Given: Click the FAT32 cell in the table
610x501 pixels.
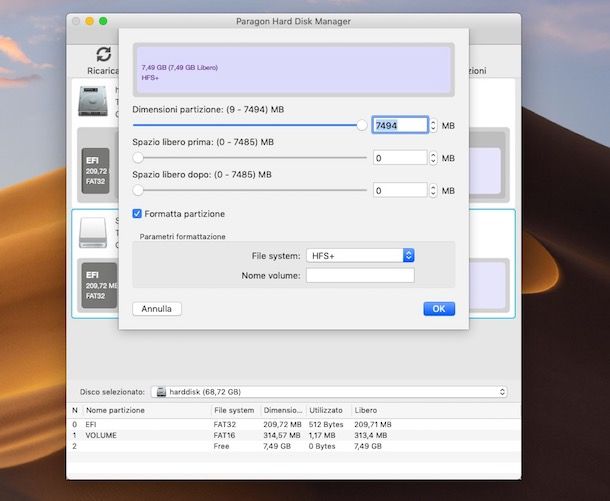Looking at the screenshot, I should (x=225, y=424).
